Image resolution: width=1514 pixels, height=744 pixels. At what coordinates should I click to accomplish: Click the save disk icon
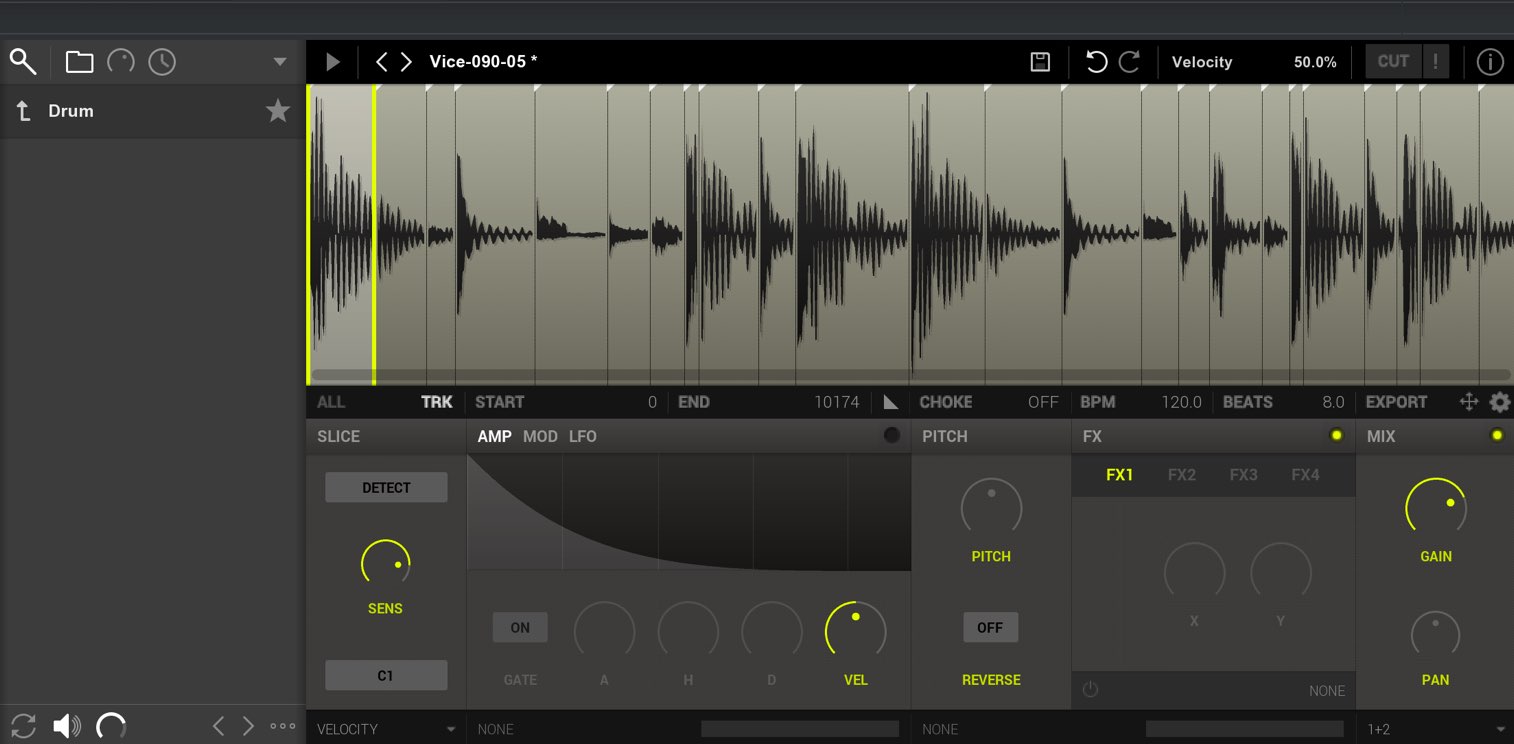click(x=1040, y=62)
